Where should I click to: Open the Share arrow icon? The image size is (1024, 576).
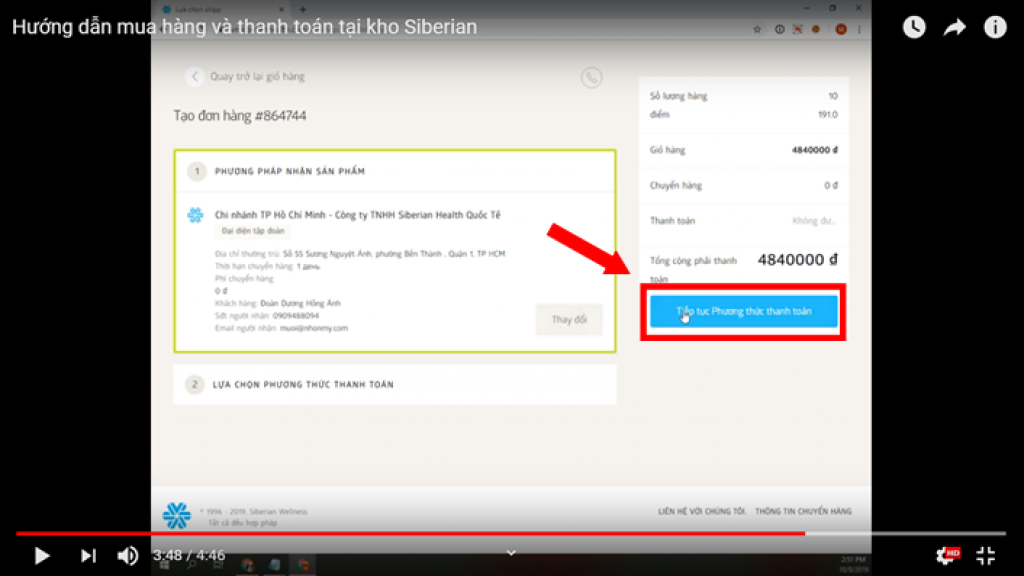pos(955,27)
